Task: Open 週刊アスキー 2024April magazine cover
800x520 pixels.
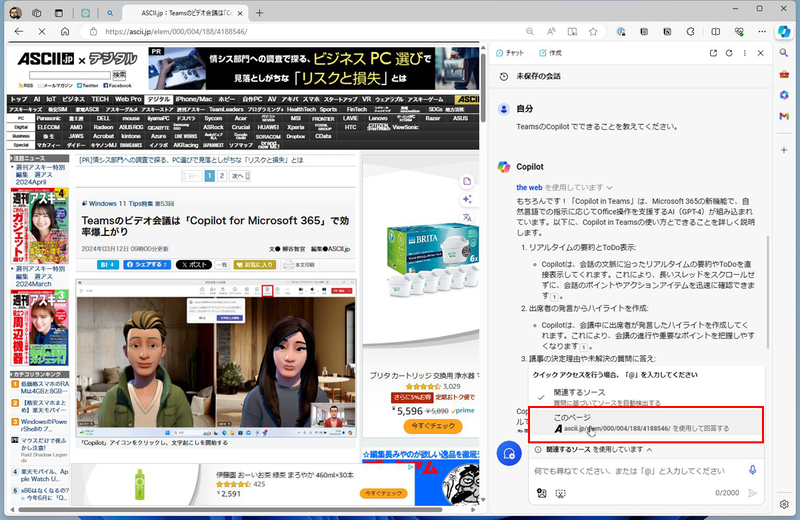Action: [39, 226]
